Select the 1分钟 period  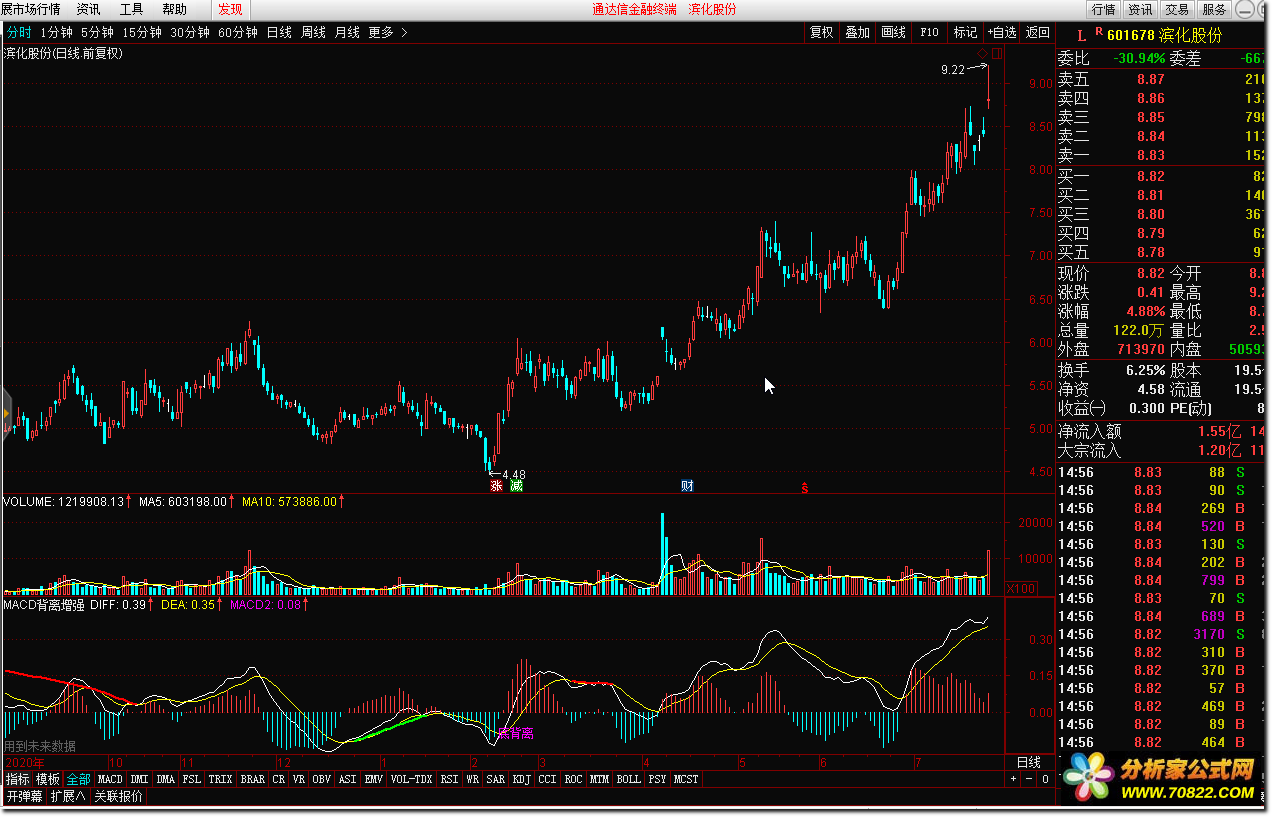pyautogui.click(x=55, y=32)
